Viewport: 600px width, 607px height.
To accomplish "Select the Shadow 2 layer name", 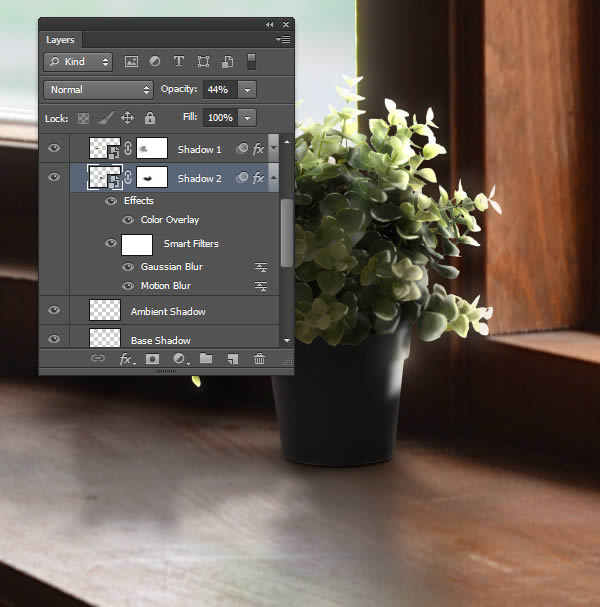I will tap(199, 178).
